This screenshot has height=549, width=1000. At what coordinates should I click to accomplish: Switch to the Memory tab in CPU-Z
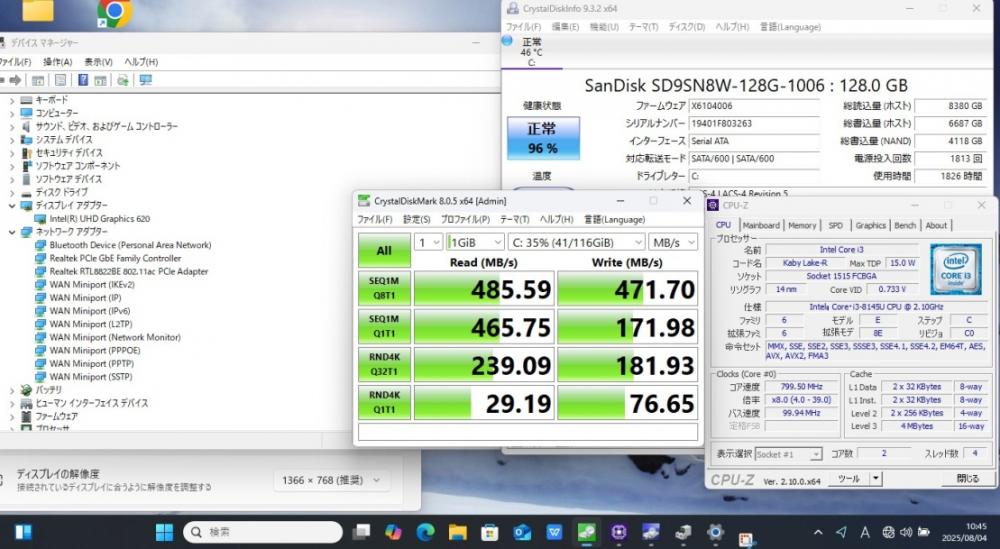point(802,225)
